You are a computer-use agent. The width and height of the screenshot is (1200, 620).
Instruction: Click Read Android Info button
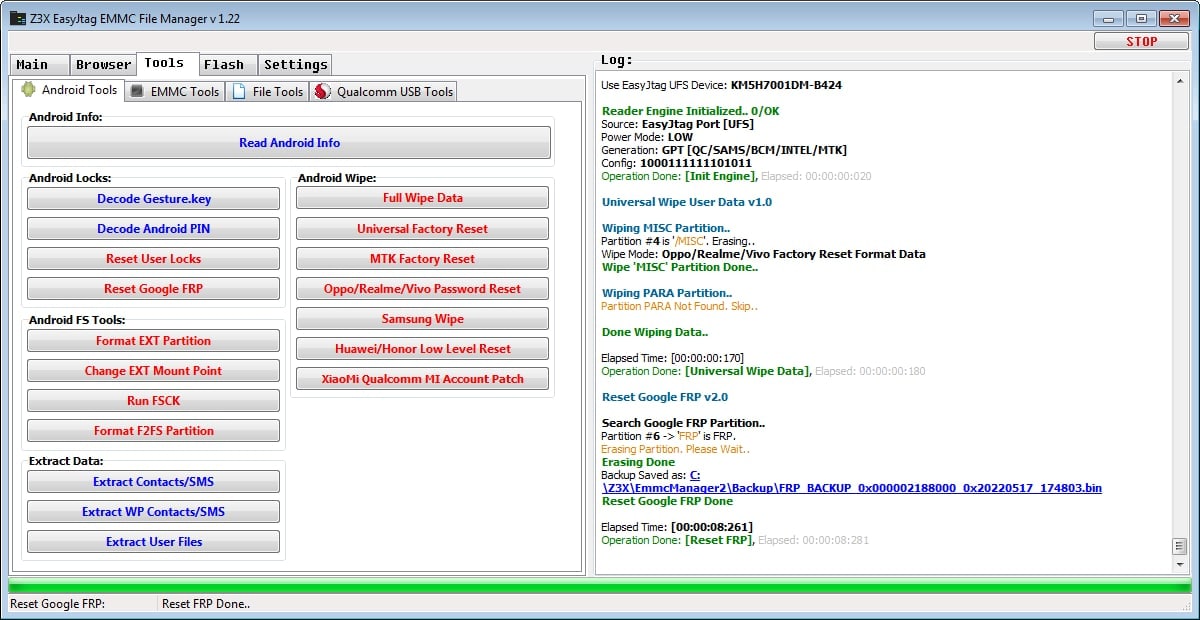pos(289,143)
